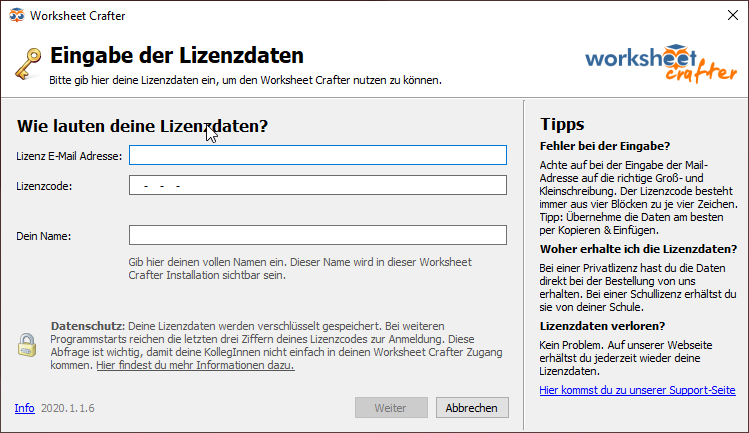
Task: Click the 'Tipps' heading
Action: click(x=562, y=125)
